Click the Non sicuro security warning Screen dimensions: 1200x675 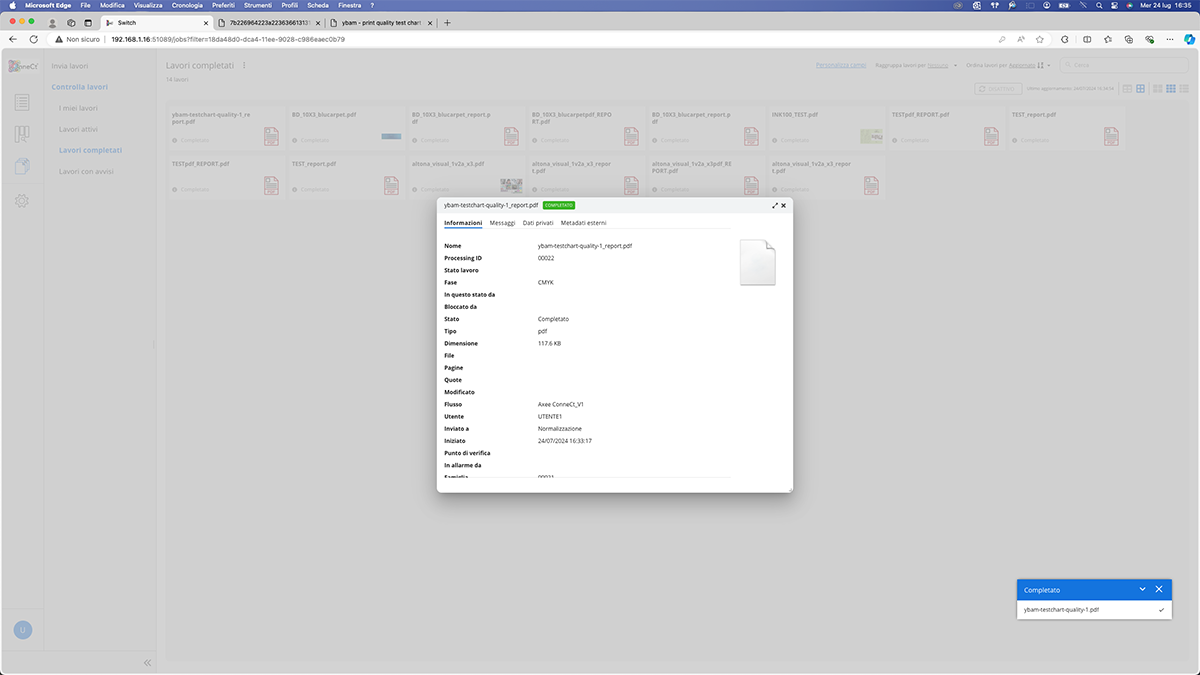pyautogui.click(x=80, y=39)
